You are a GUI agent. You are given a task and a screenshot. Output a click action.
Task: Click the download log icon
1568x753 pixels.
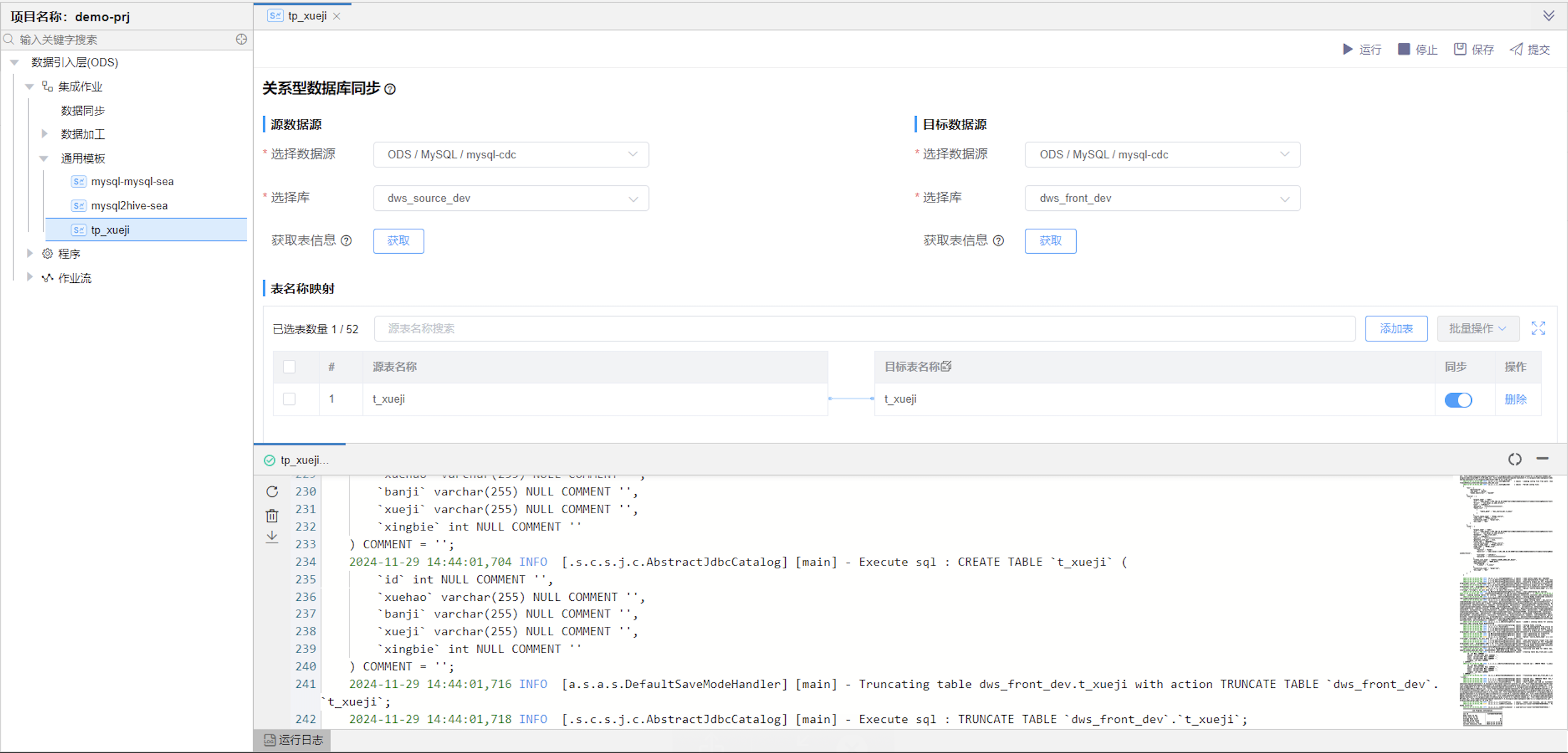click(x=272, y=537)
